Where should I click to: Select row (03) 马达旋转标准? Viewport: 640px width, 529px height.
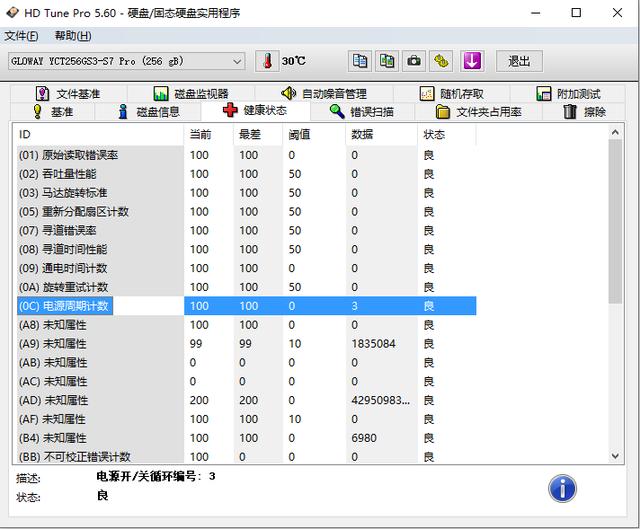247,193
